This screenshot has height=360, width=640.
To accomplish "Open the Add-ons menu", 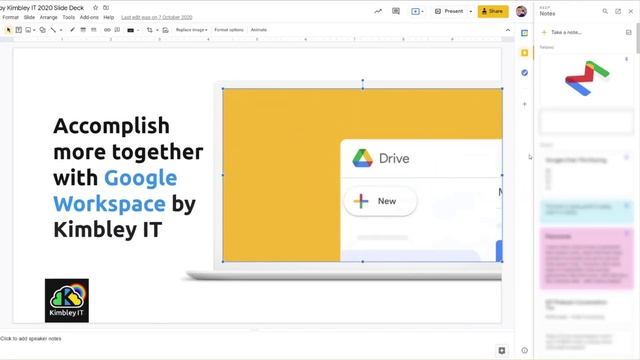I will click(89, 18).
